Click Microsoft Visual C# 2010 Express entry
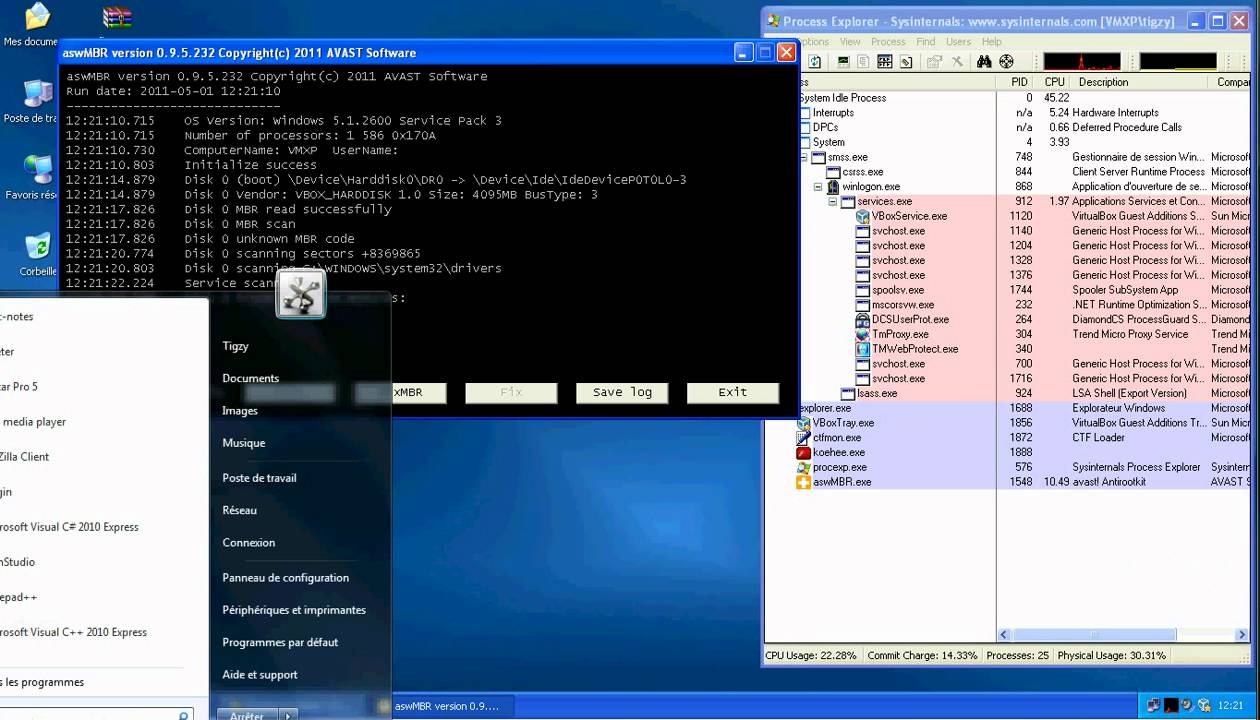This screenshot has width=1260, height=720. 69,527
